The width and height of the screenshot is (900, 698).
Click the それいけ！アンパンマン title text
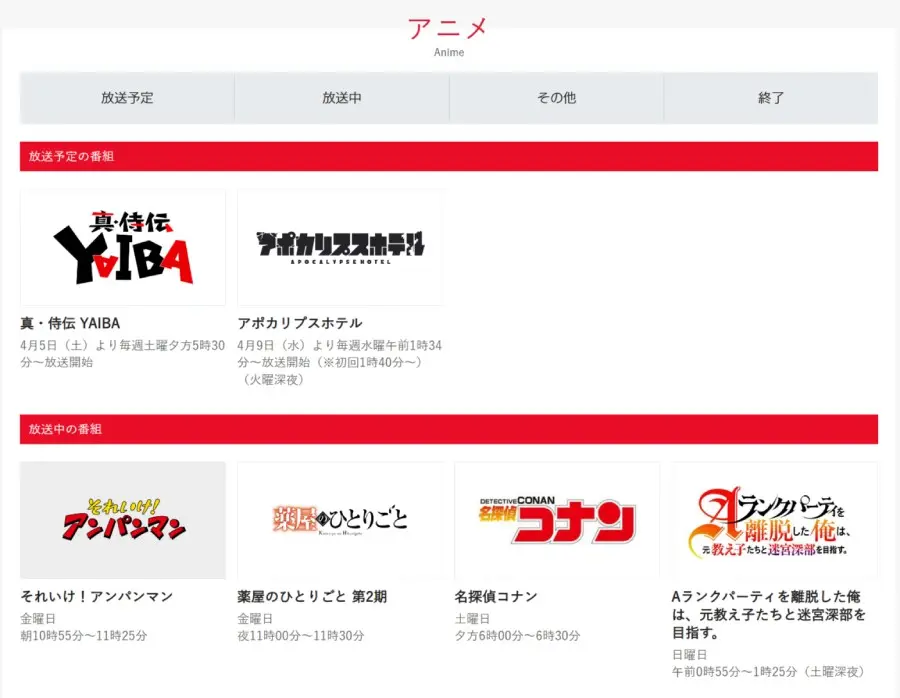[x=96, y=596]
